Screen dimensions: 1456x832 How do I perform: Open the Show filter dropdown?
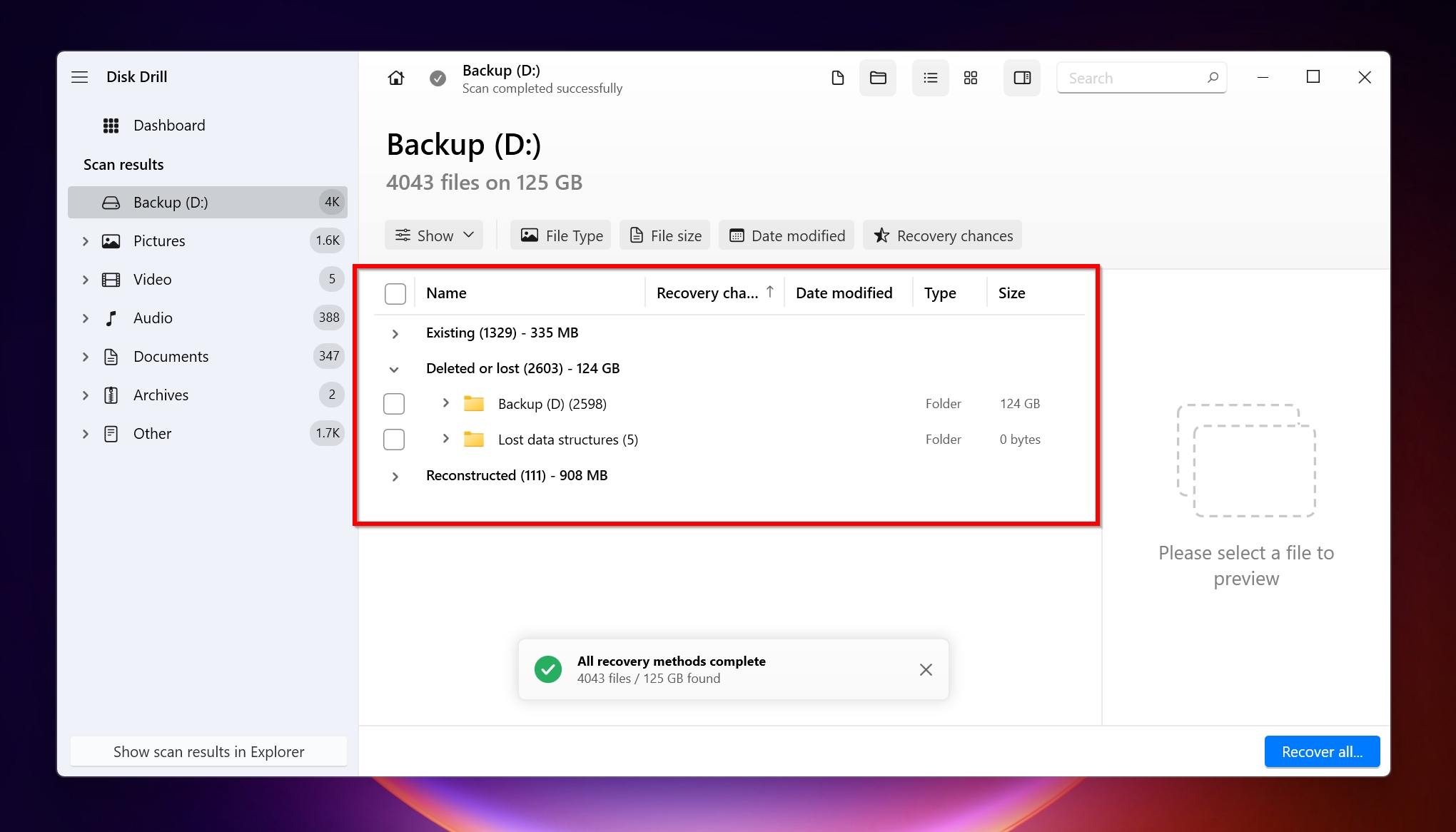coord(434,235)
